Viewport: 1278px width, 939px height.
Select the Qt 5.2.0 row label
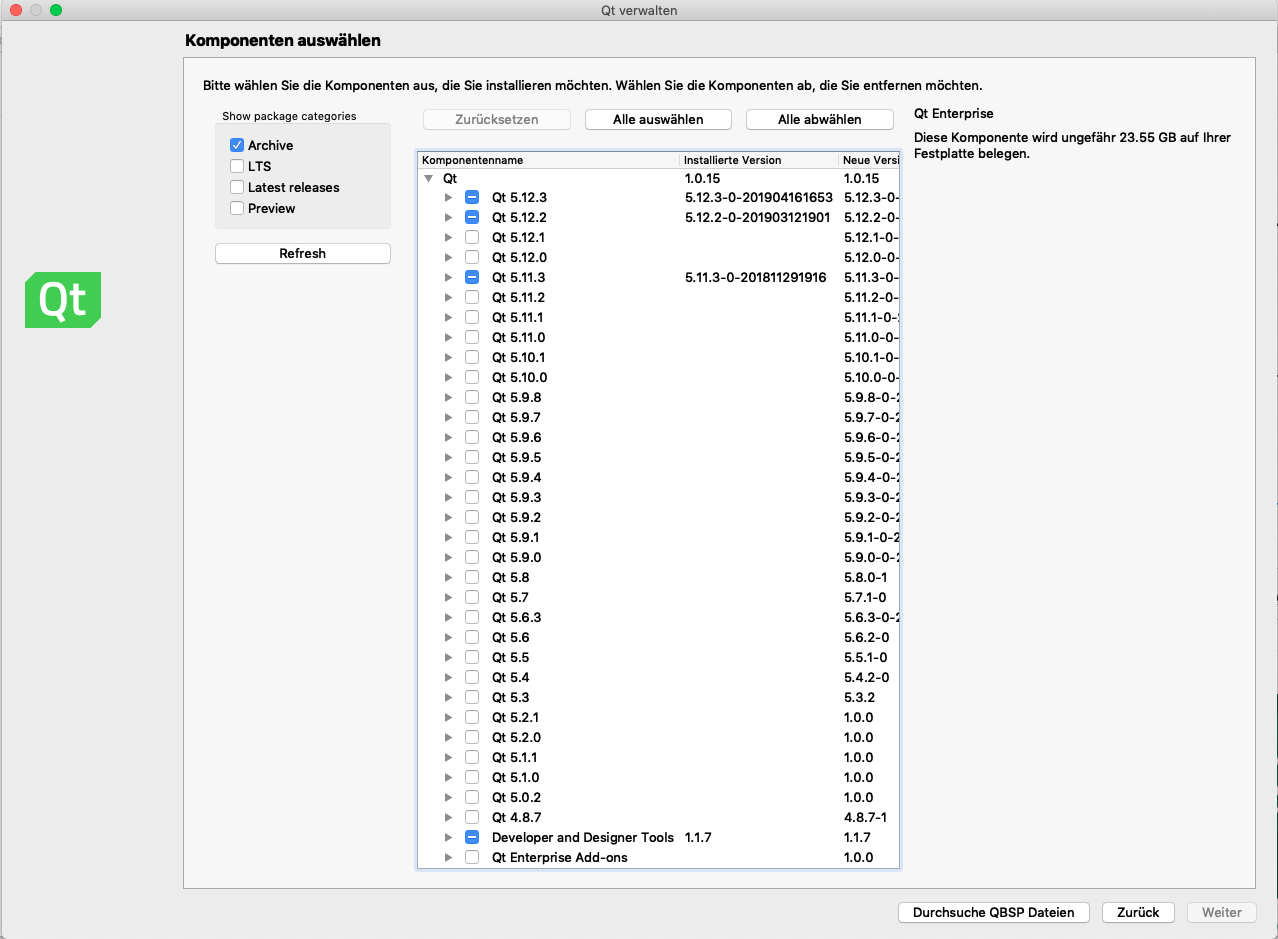516,737
